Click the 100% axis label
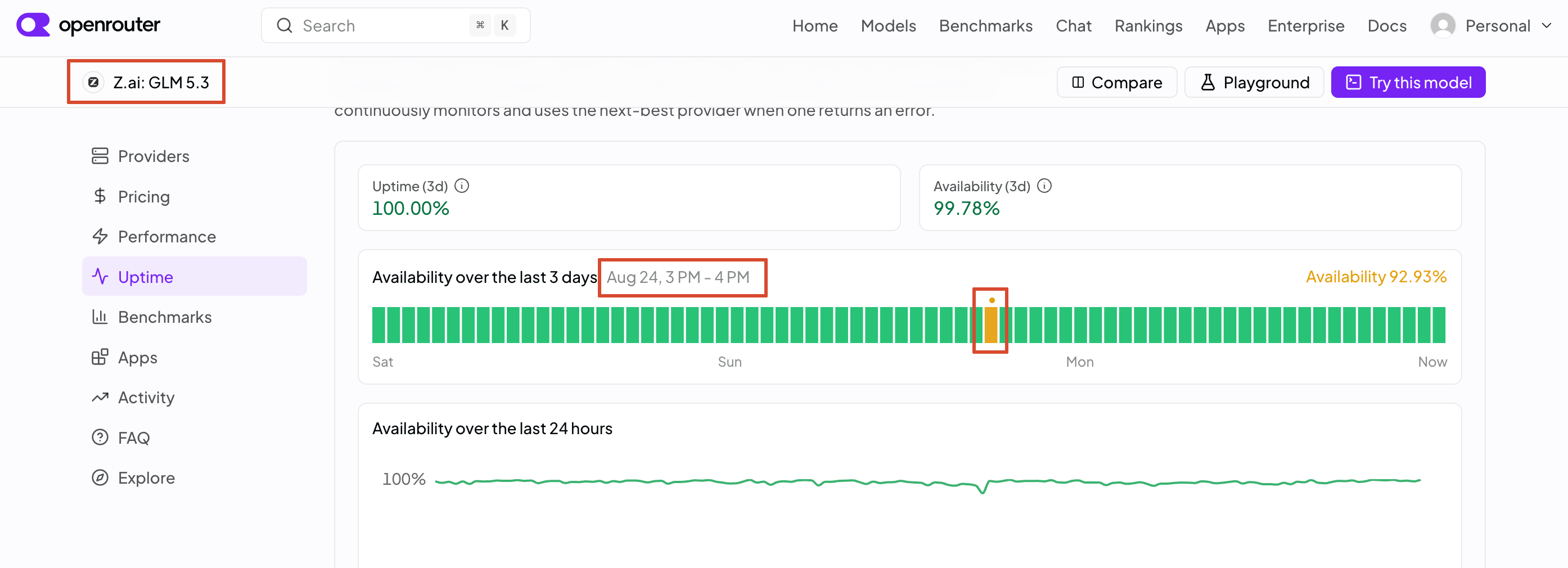 pyautogui.click(x=404, y=480)
